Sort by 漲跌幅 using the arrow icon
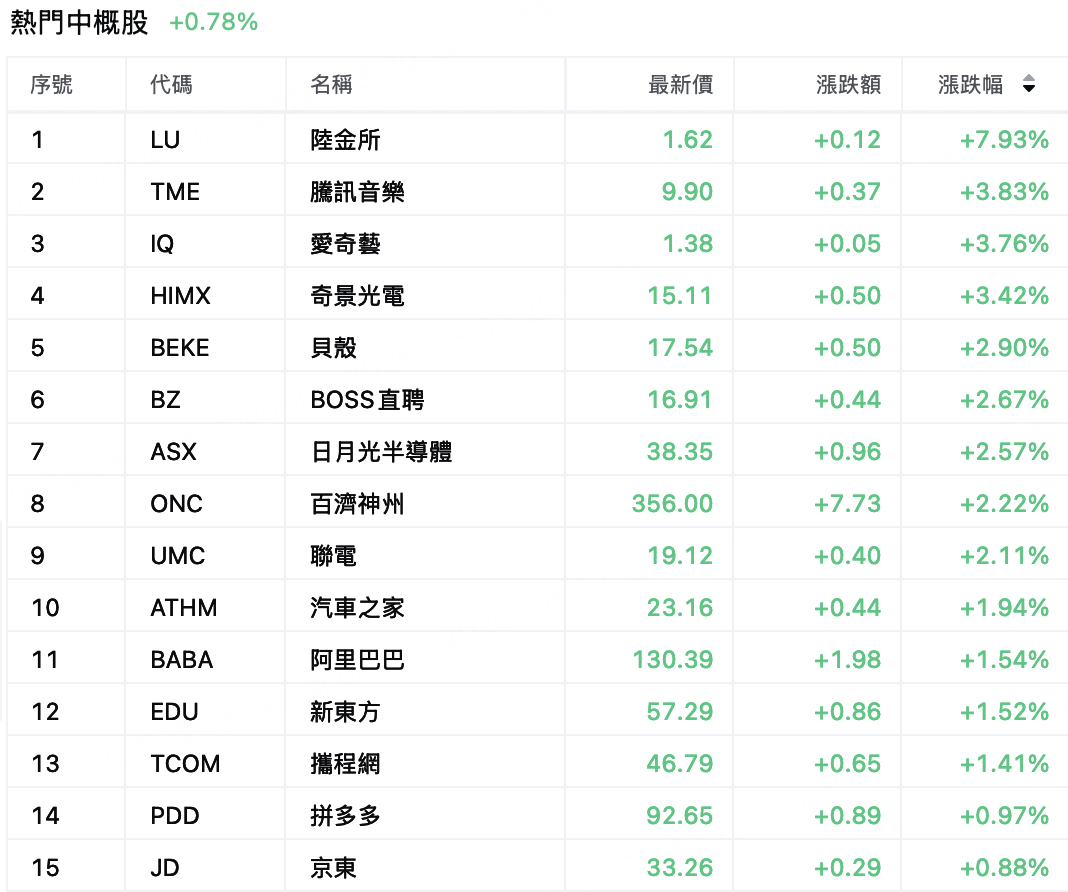 pyautogui.click(x=1028, y=84)
